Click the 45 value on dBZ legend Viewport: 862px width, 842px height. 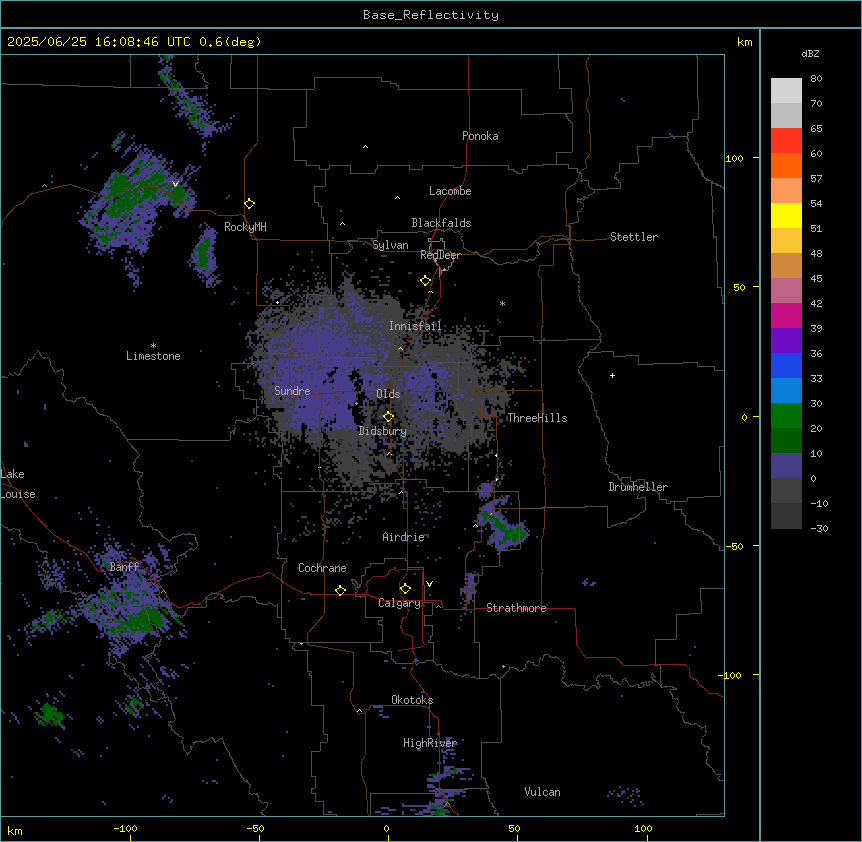(x=816, y=279)
